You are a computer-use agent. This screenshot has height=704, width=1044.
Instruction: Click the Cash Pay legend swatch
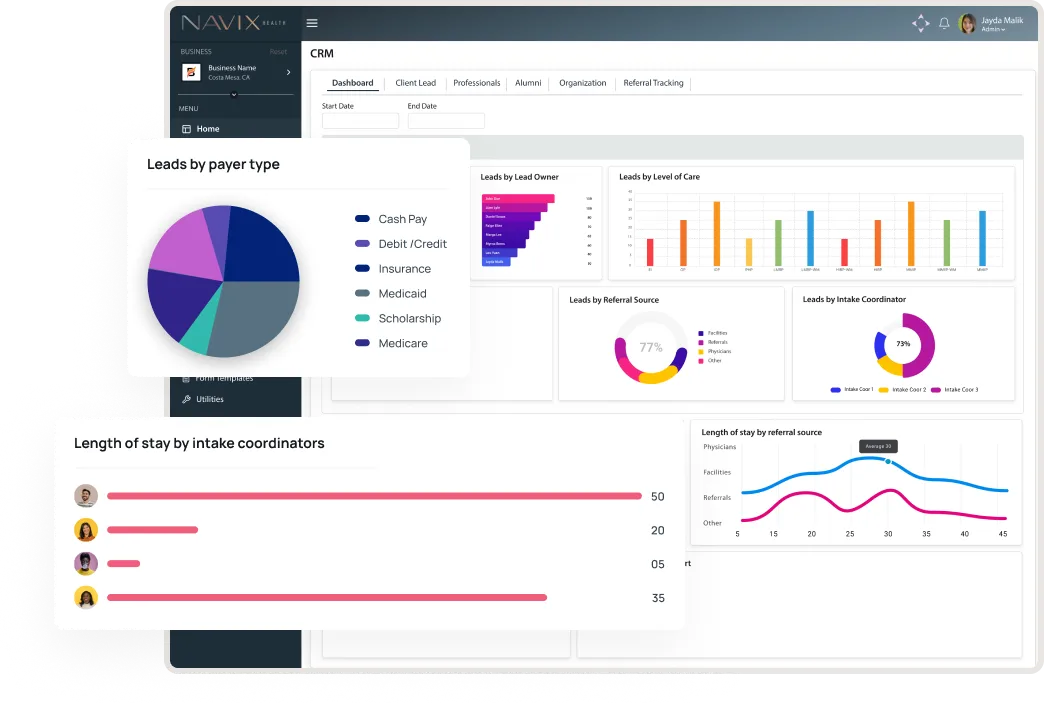[361, 219]
